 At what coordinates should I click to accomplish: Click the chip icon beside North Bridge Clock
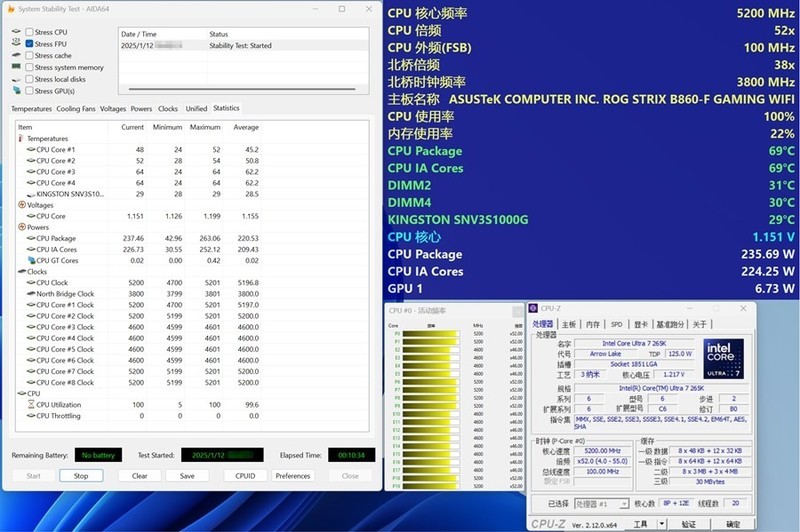click(31, 293)
